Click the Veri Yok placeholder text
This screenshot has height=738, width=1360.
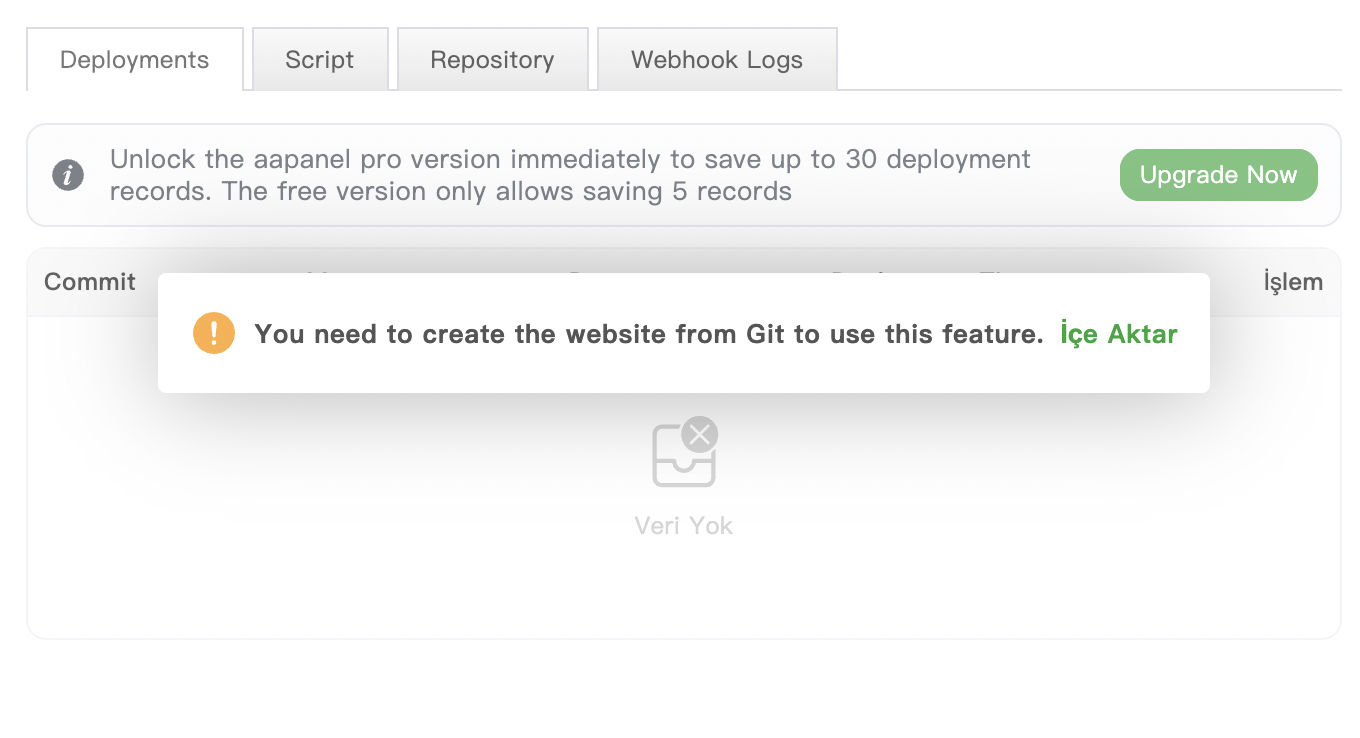pos(684,526)
